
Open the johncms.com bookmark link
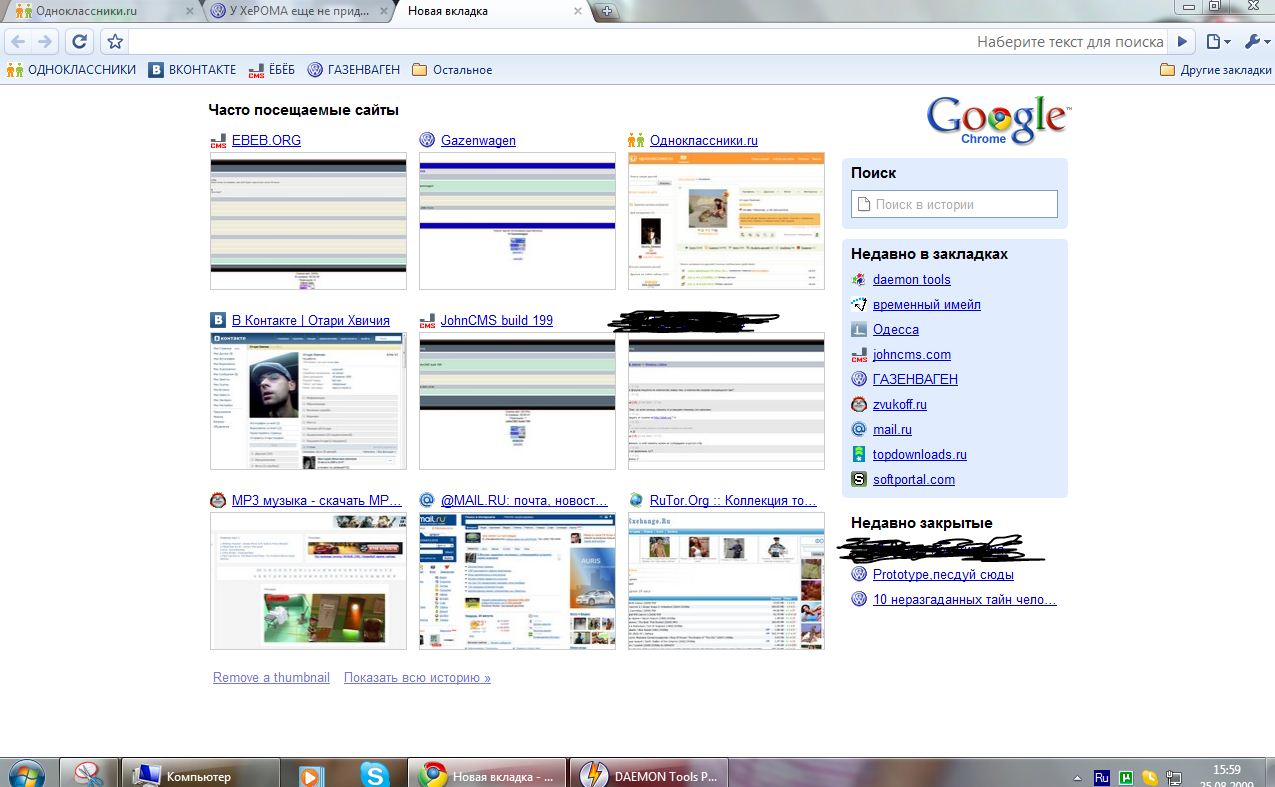tap(912, 355)
